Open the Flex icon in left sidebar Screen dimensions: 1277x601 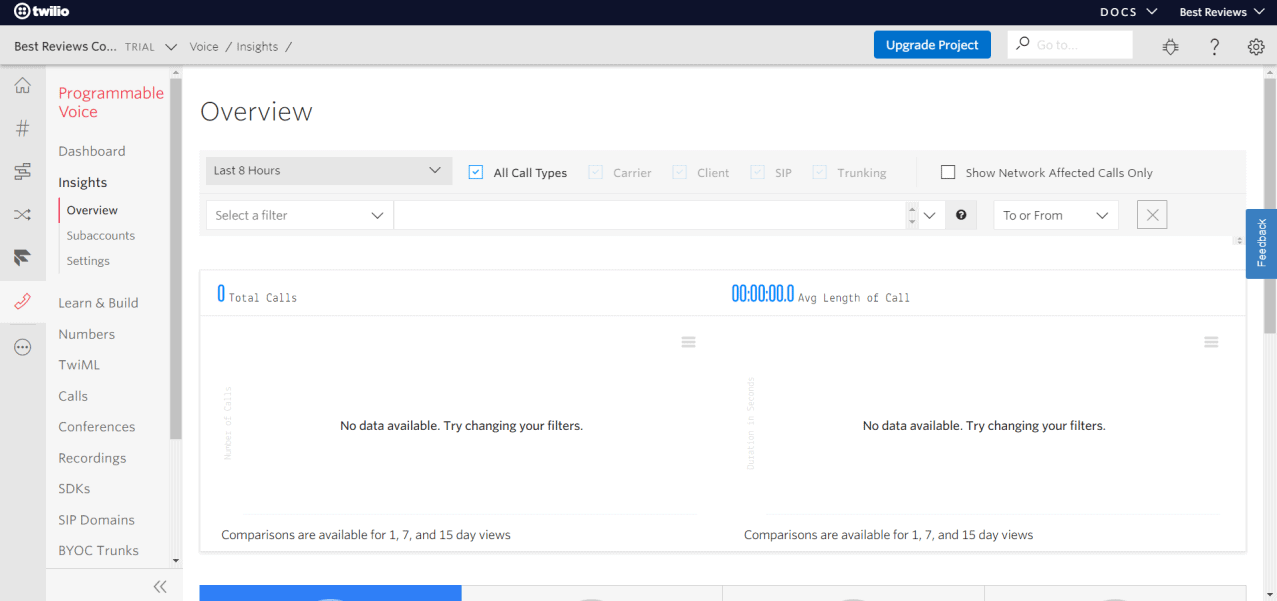[22, 257]
